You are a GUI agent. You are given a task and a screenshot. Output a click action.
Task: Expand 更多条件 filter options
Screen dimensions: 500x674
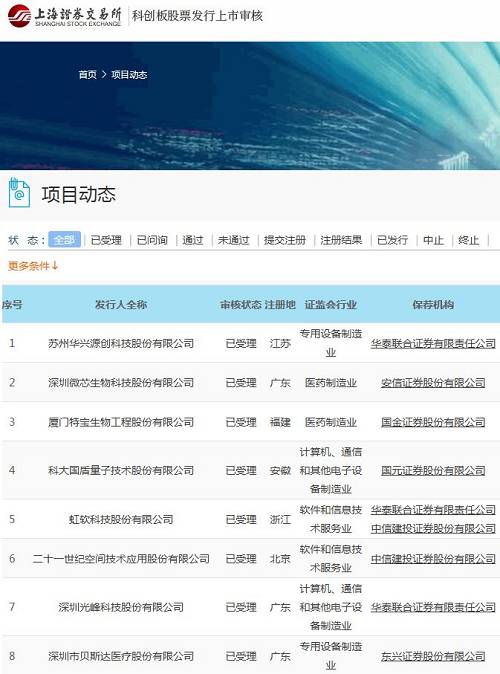click(33, 266)
